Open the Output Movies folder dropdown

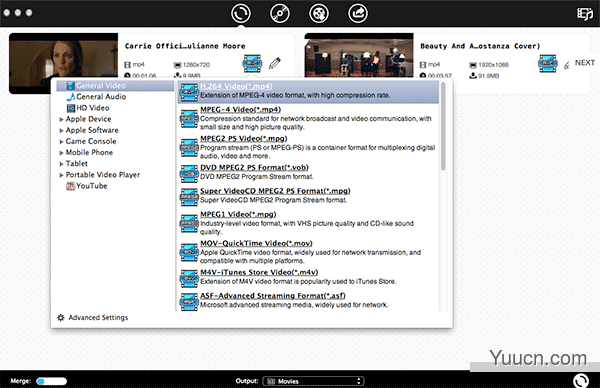coord(313,381)
